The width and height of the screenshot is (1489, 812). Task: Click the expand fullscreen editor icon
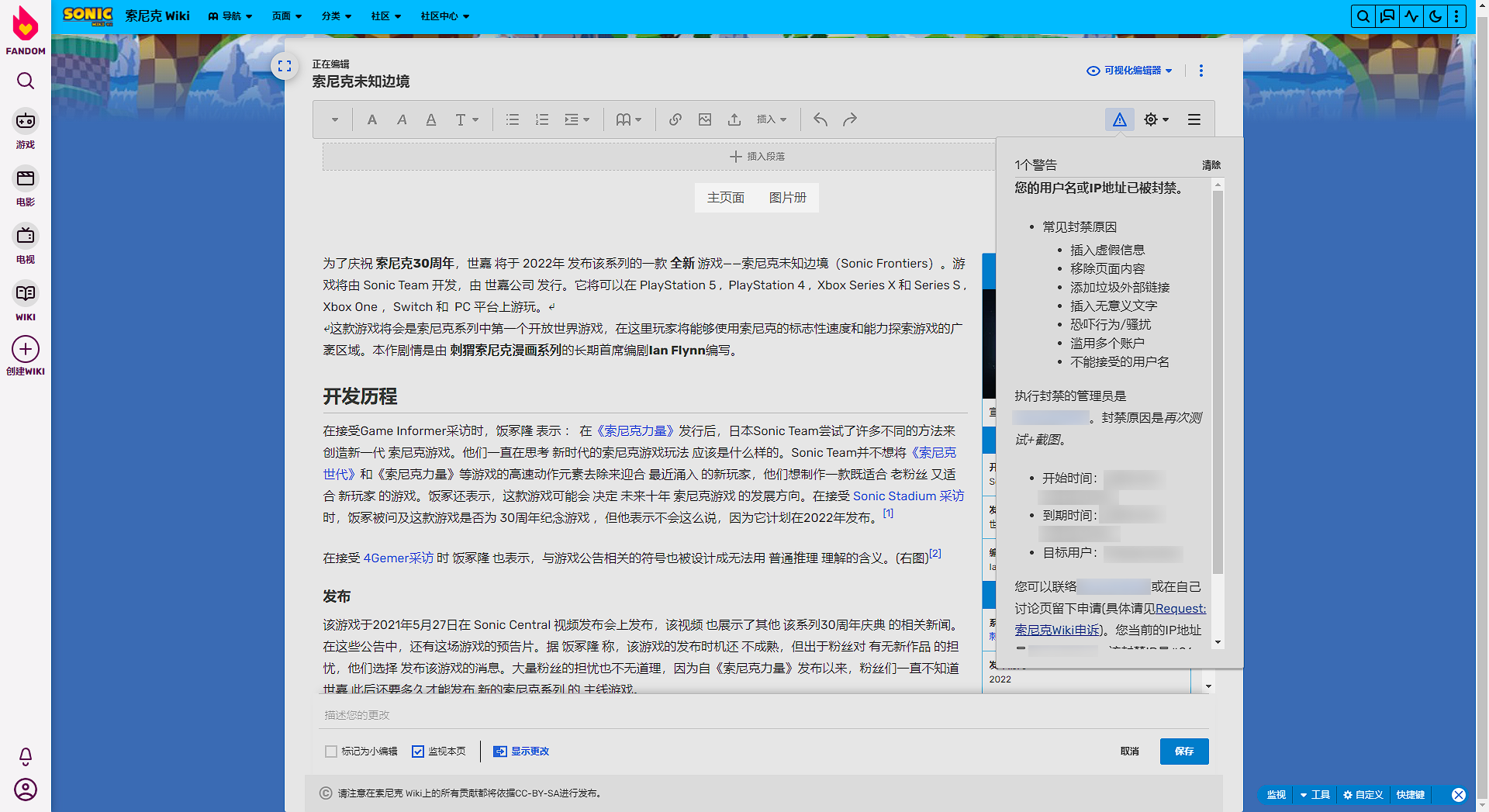(x=285, y=66)
